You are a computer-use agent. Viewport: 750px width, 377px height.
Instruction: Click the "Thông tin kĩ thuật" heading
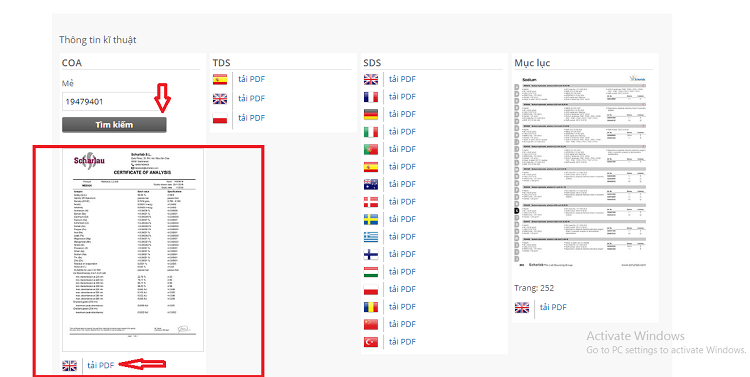(x=98, y=40)
